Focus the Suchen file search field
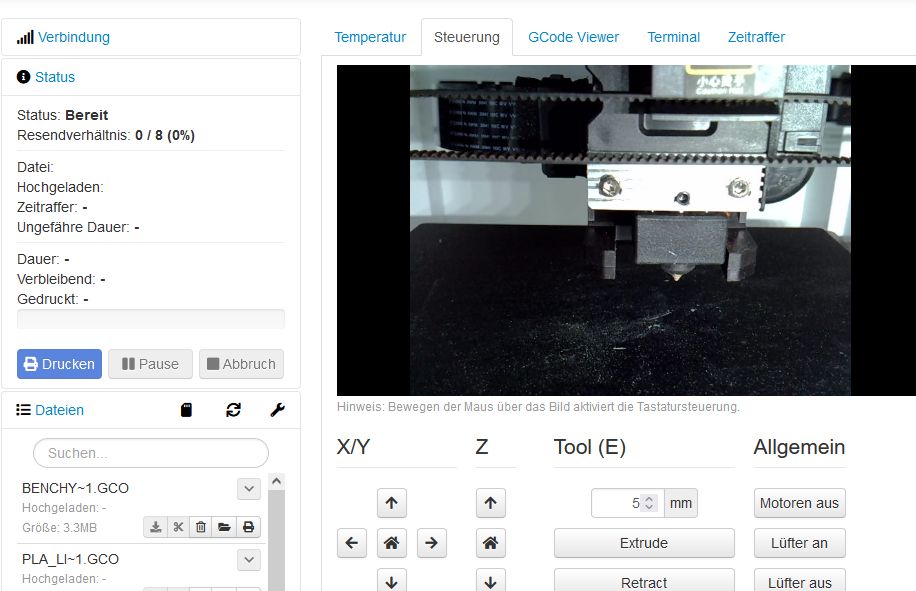The image size is (916, 591). (151, 453)
